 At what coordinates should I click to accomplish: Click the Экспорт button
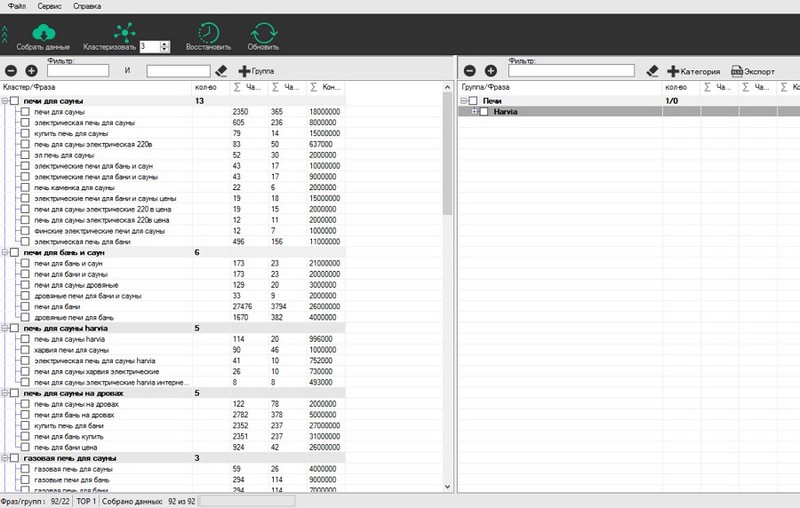pos(753,71)
